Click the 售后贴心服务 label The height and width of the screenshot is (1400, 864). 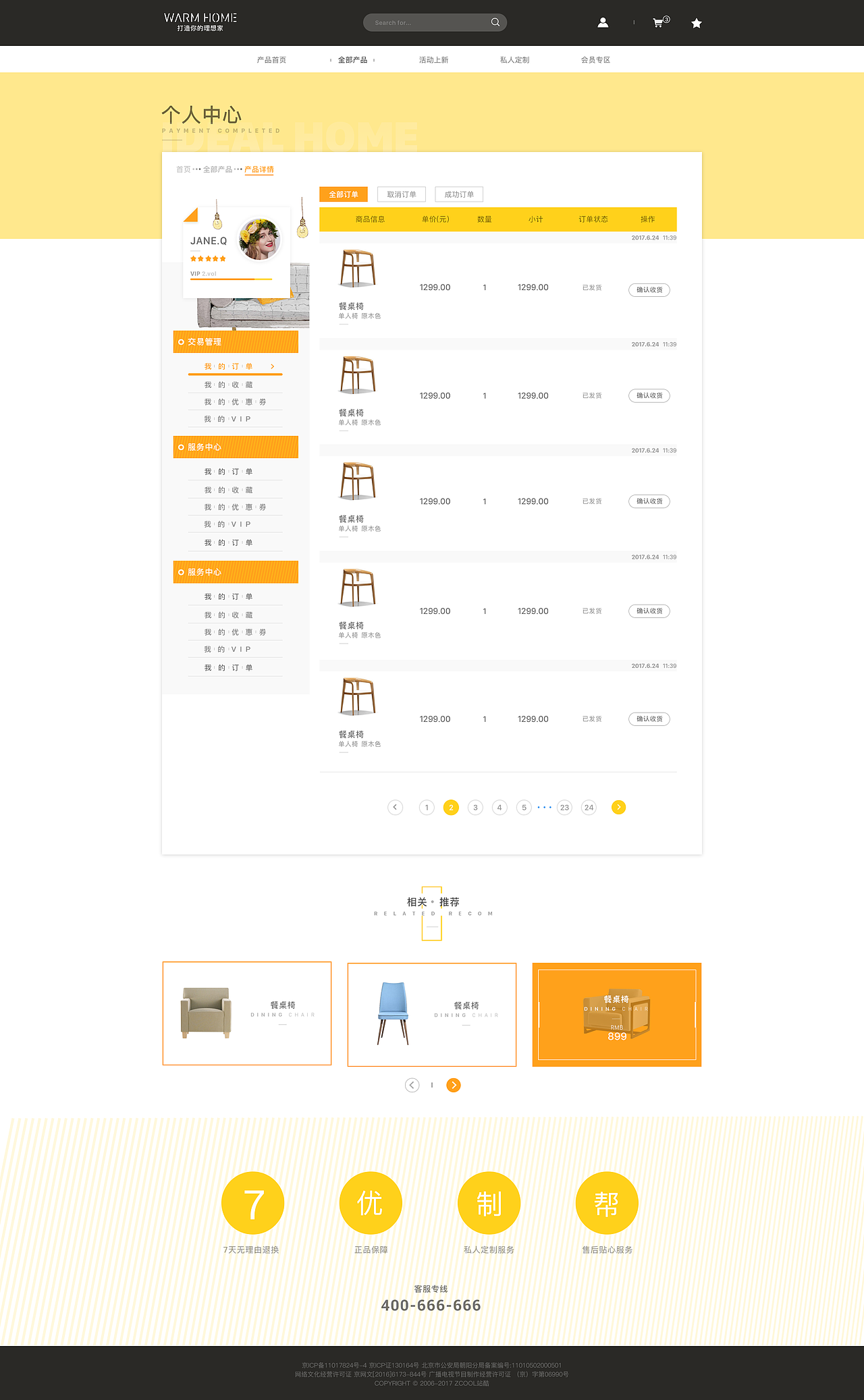point(607,1250)
